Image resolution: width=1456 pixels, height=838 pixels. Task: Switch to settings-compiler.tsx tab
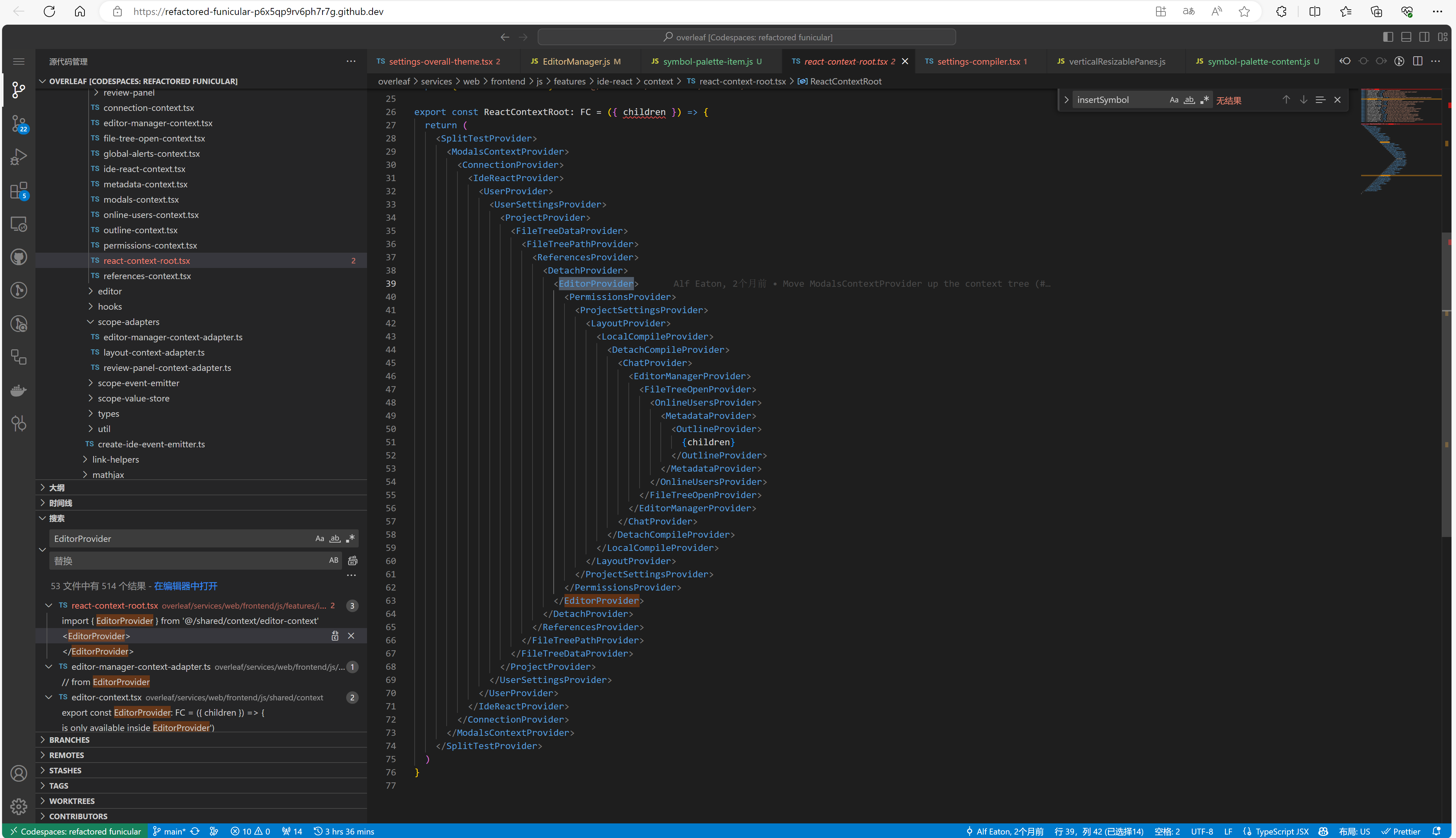pos(981,62)
